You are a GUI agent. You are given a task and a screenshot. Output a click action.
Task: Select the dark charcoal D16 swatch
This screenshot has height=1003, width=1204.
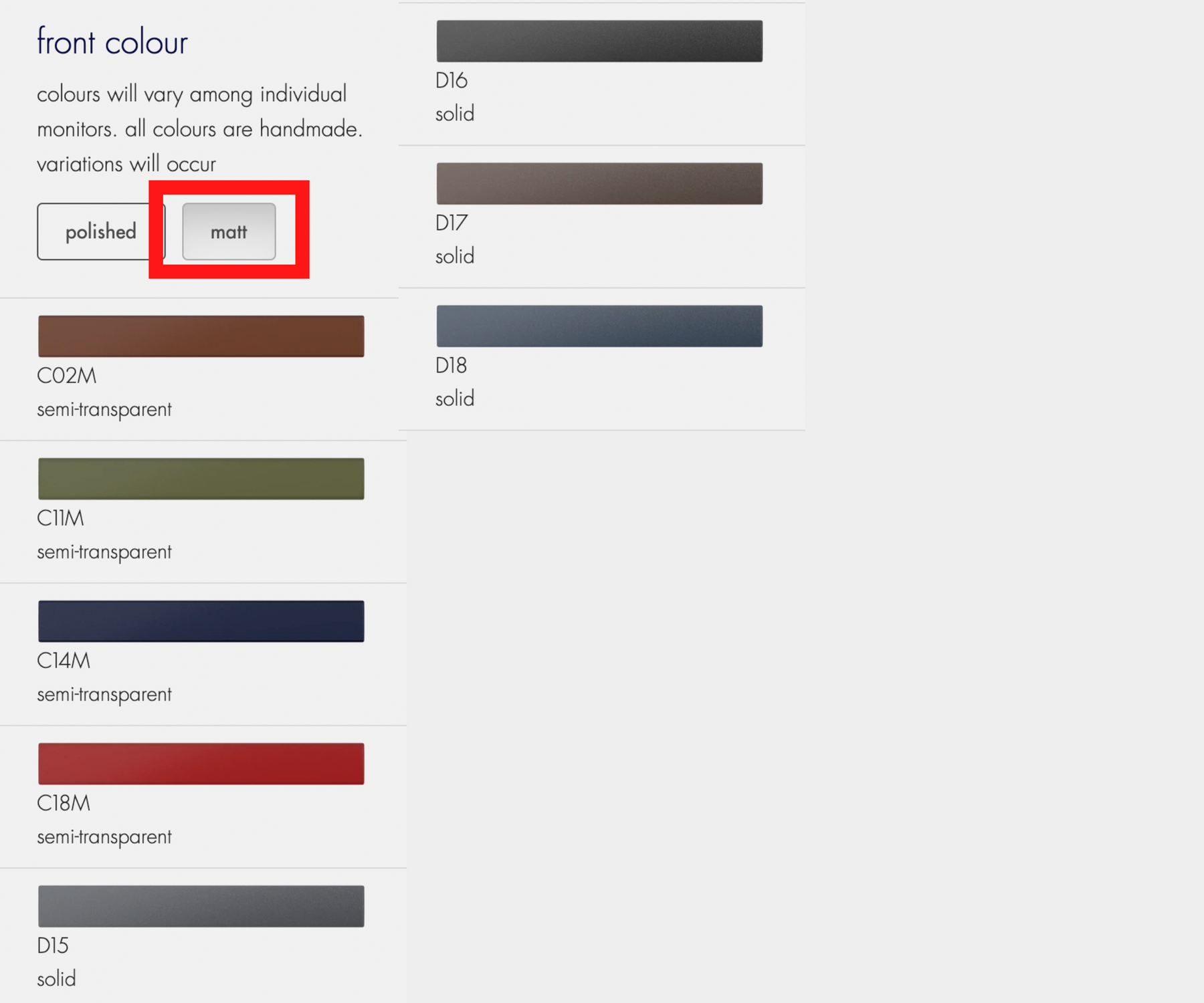point(599,41)
